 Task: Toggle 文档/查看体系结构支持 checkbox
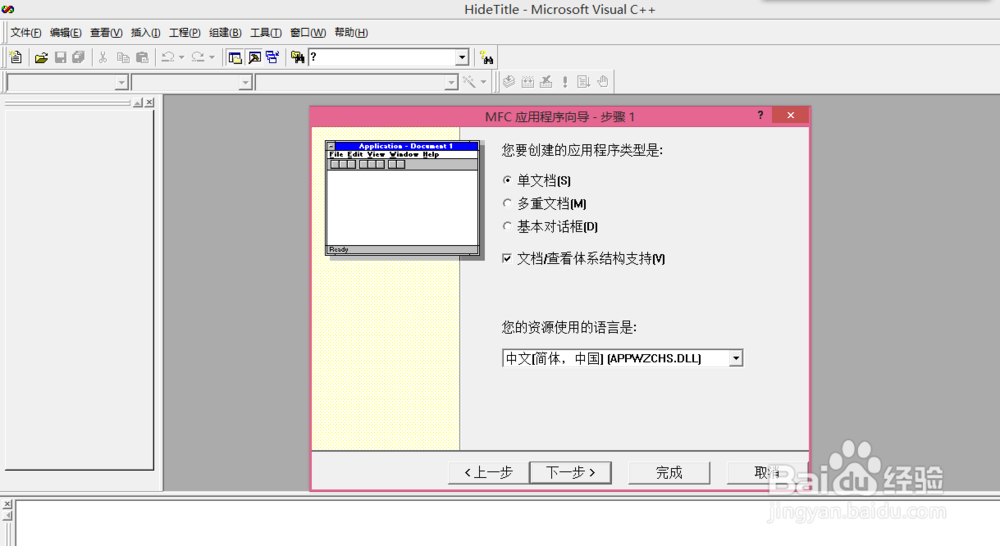point(507,258)
